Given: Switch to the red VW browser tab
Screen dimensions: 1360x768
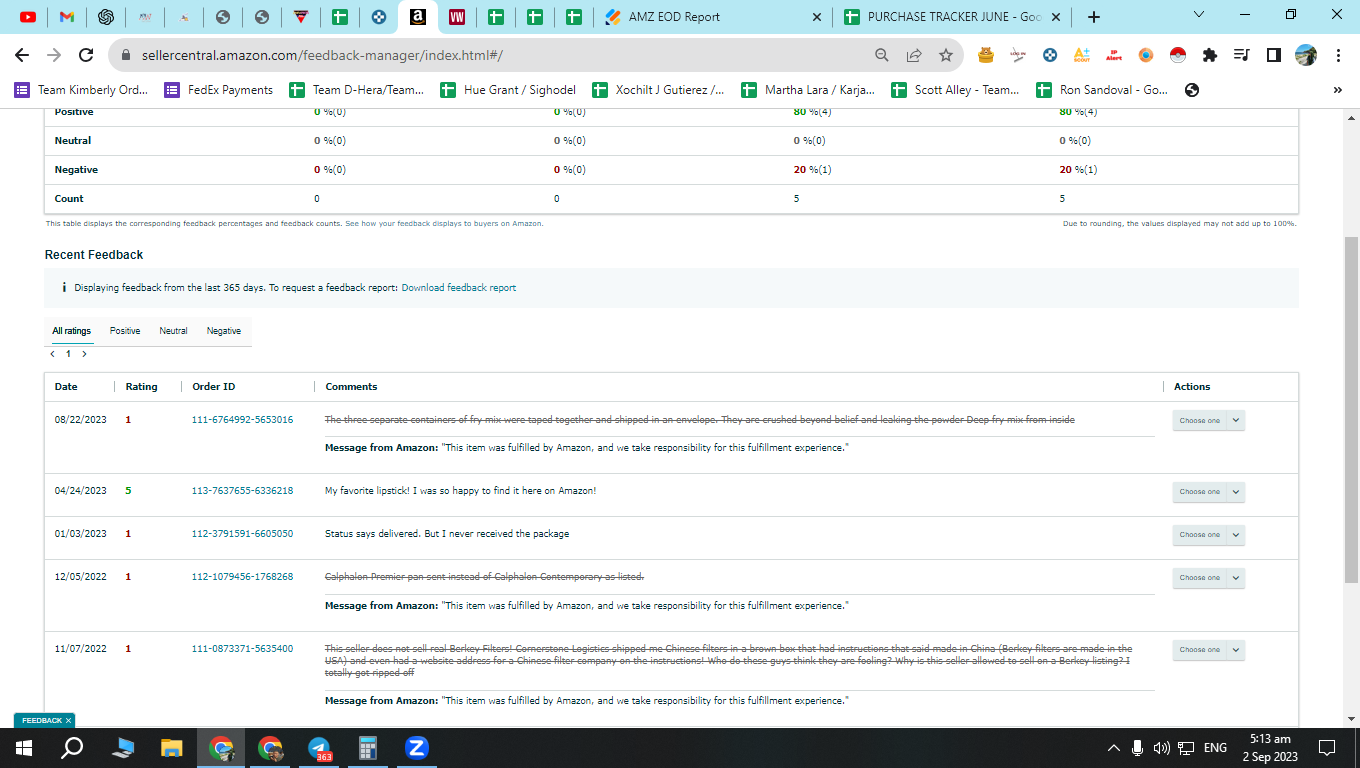Looking at the screenshot, I should (x=457, y=17).
